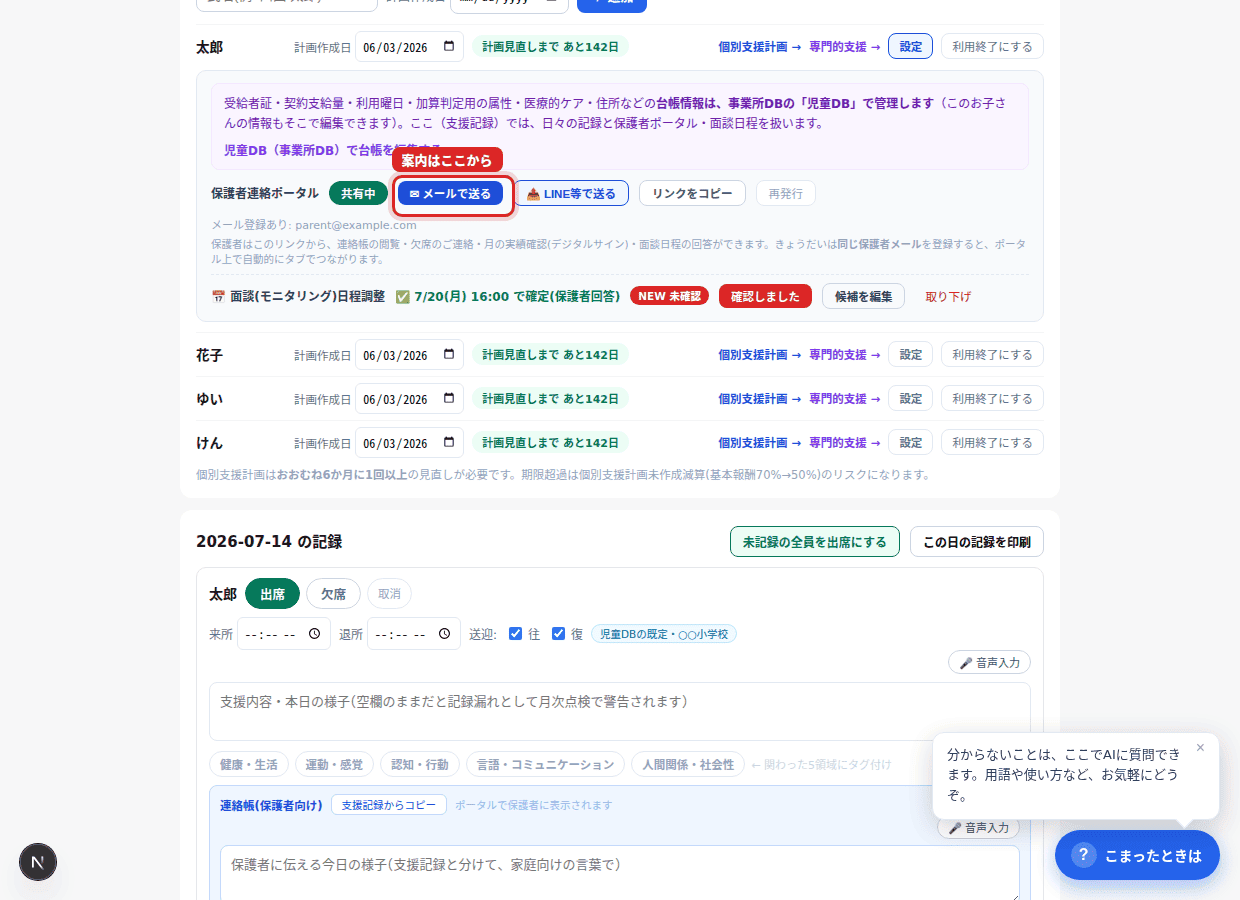1240x900 pixels.
Task: Open calendar picker in 太郎's plan date
Action: coord(448,46)
